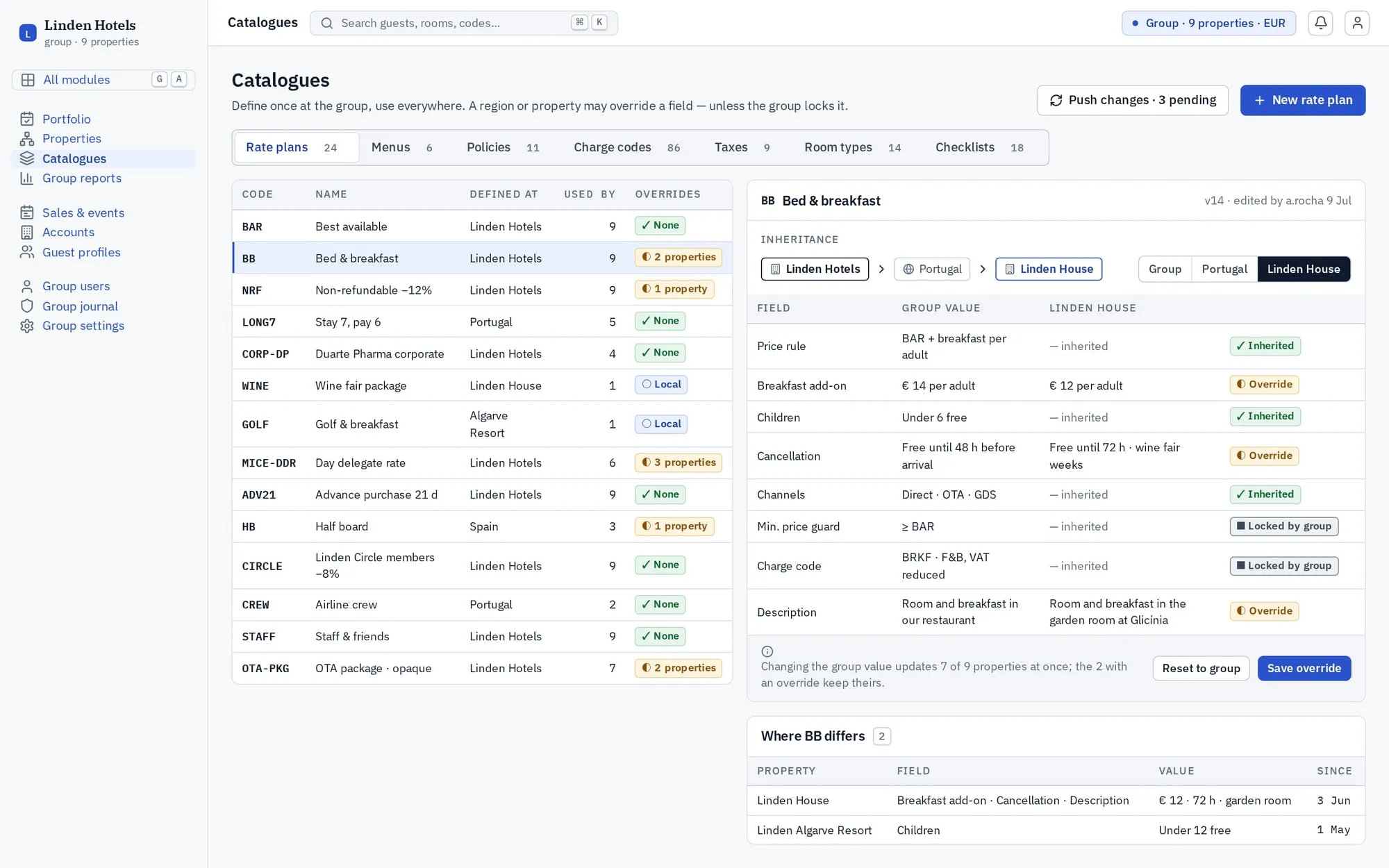Click Linden Hotels inheritance breadcrumb
Viewport: 1389px width, 868px height.
[815, 269]
